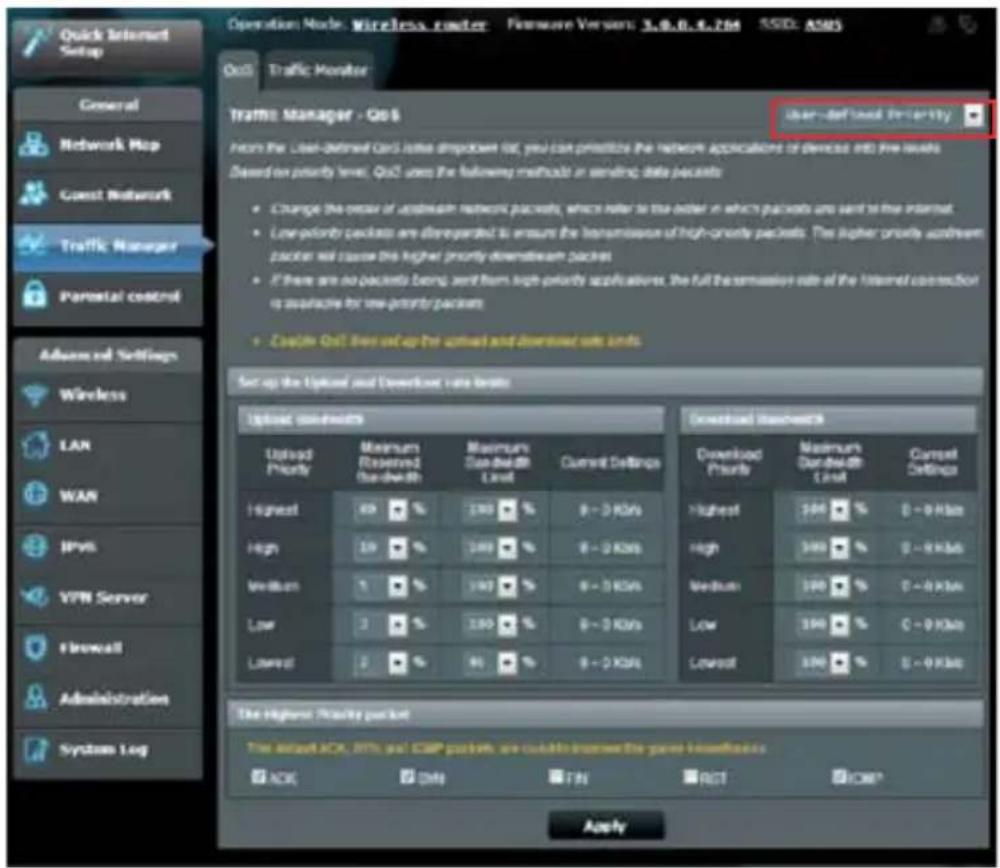Open Quick Internet Setup wizard icon
Screen dimensions: 1000x868
click(34, 43)
